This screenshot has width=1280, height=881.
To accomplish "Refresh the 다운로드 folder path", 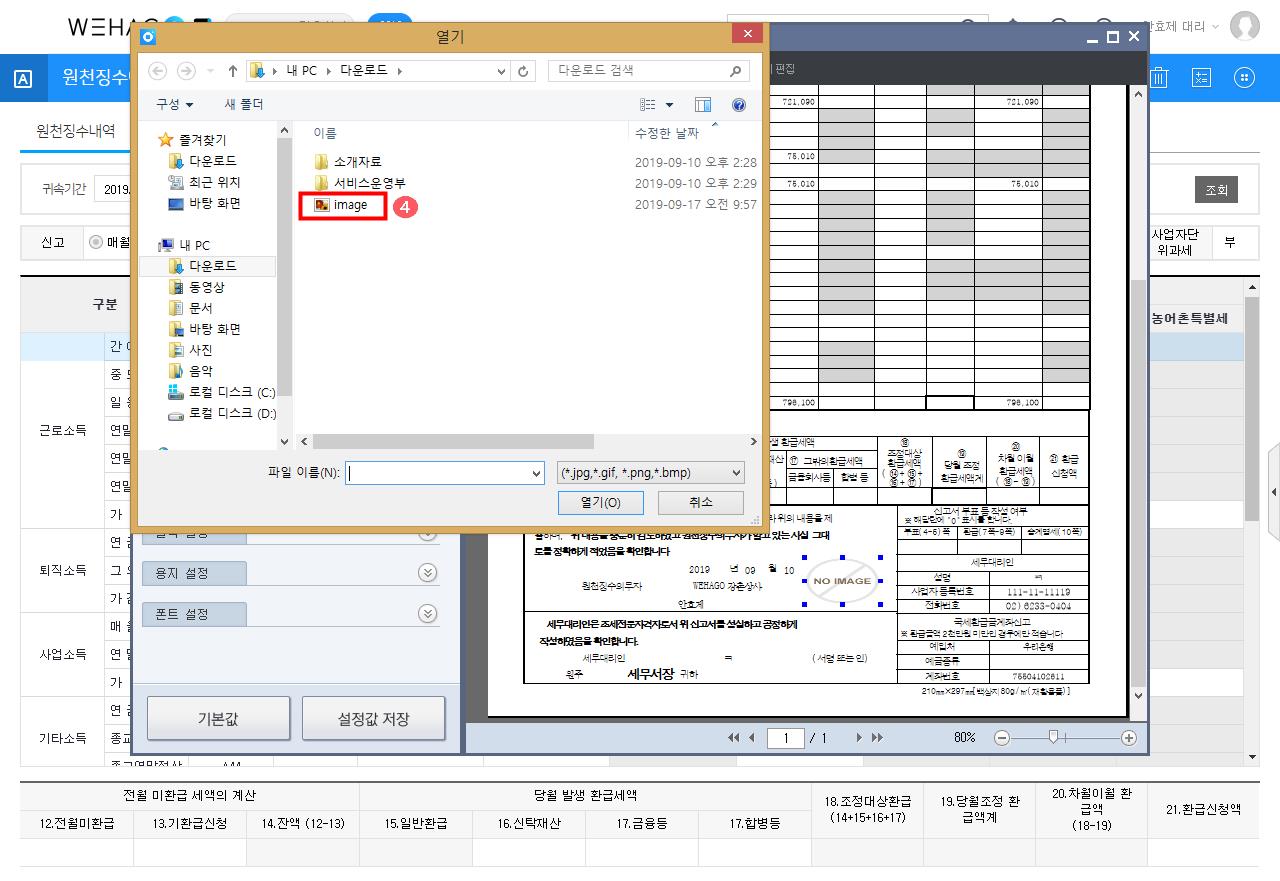I will click(523, 71).
